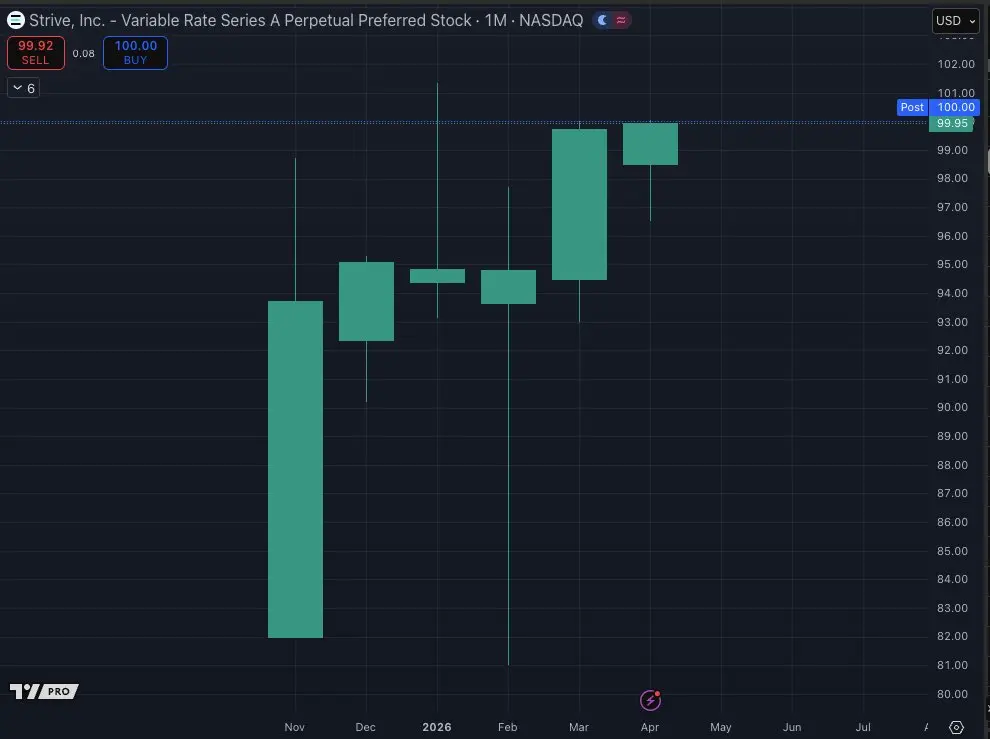The image size is (990, 739).
Task: Click the Strive symbol logo icon
Action: [x=15, y=20]
